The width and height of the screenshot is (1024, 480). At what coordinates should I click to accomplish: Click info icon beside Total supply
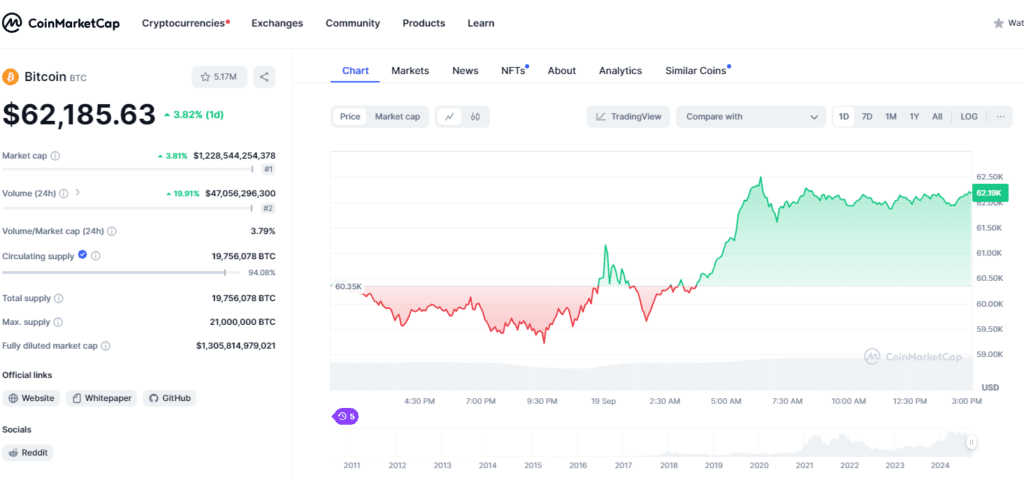[x=58, y=298]
